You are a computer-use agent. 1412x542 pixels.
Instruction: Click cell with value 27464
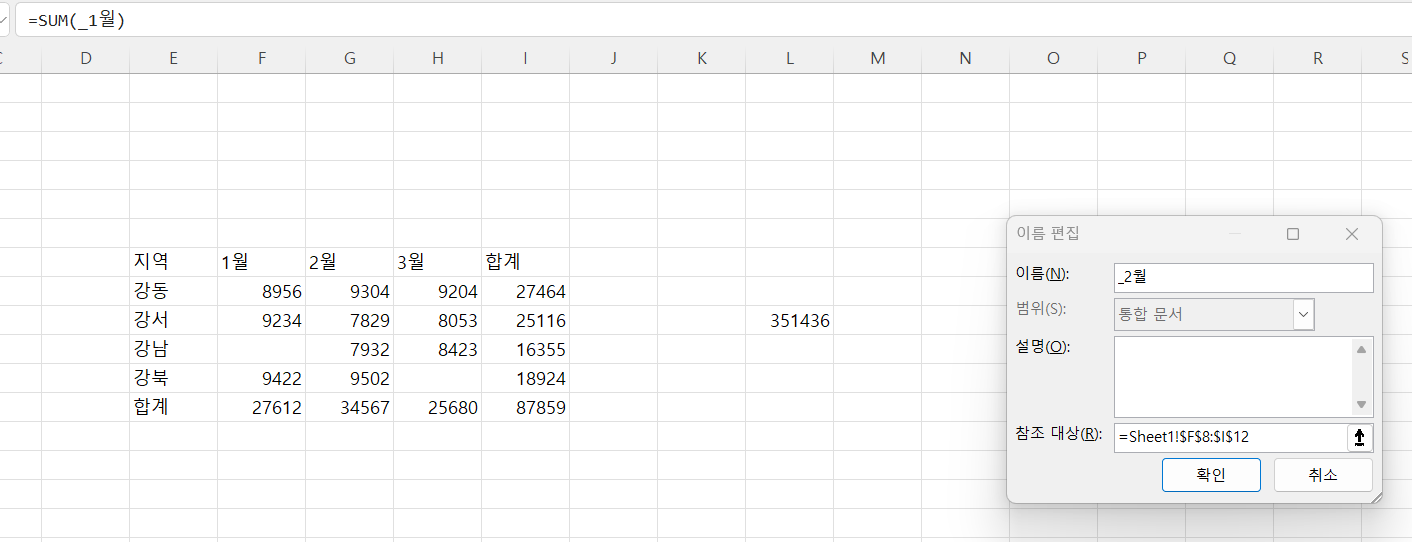point(526,292)
